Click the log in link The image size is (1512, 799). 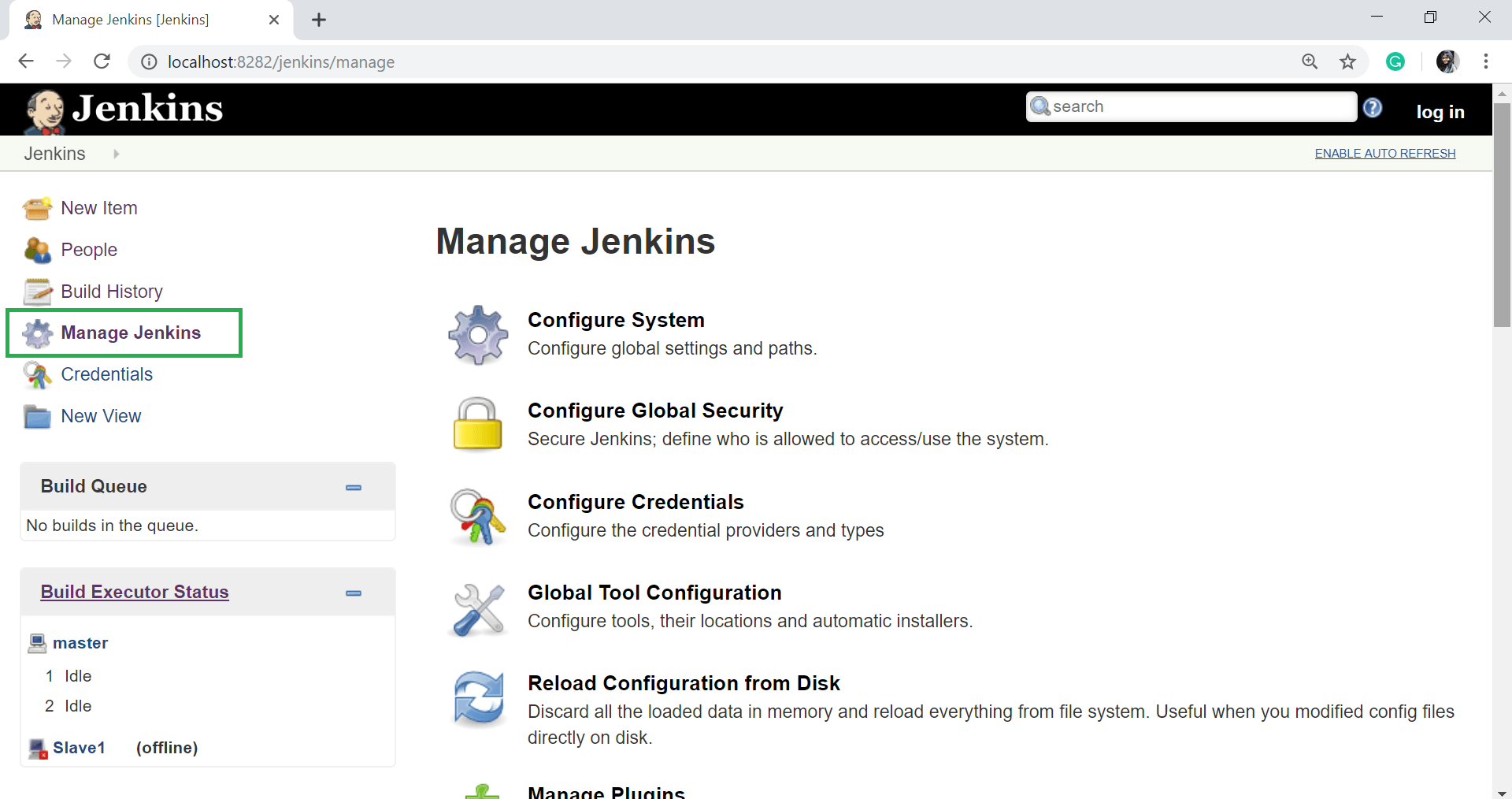pyautogui.click(x=1440, y=112)
